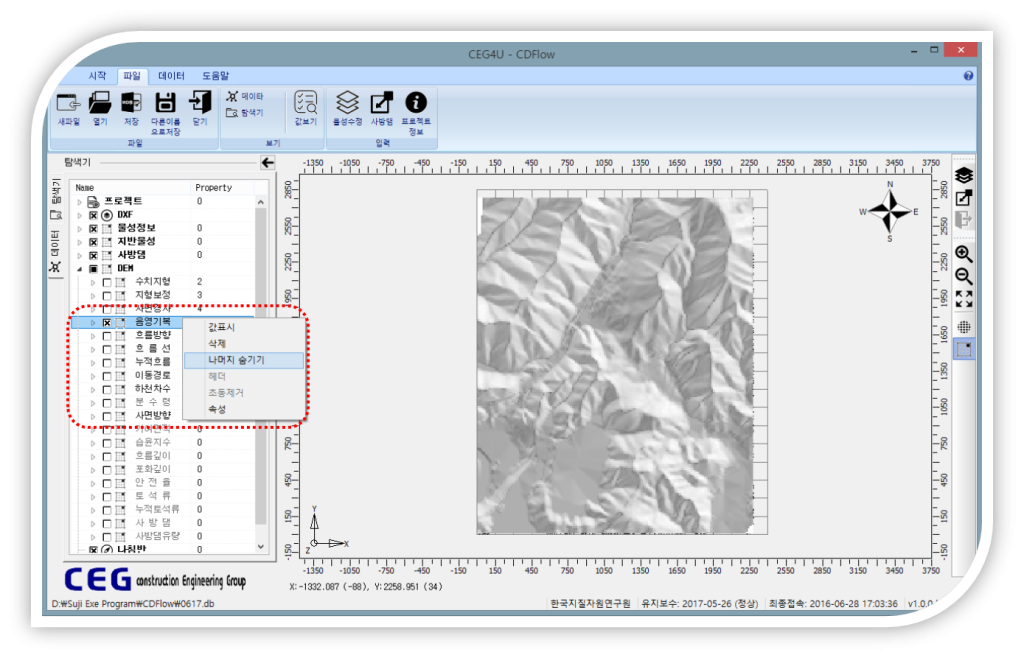Expand the 프로젝트 tree node

[80, 202]
